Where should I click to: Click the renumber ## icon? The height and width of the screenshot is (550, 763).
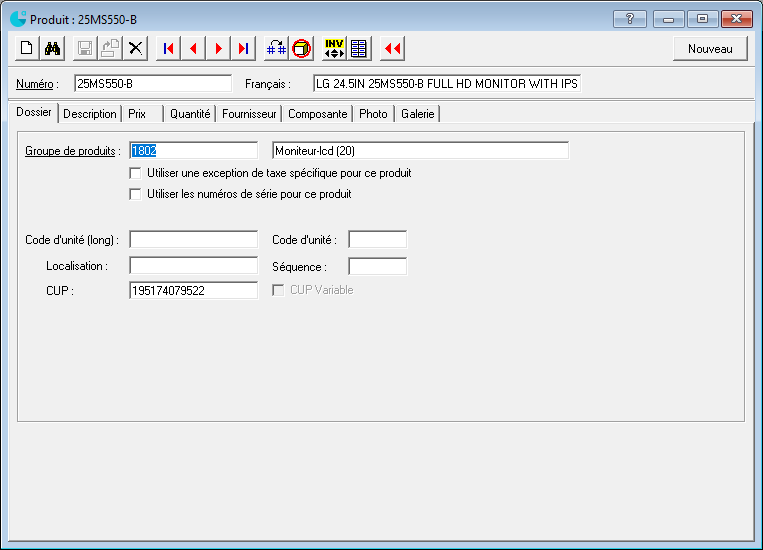coord(276,48)
